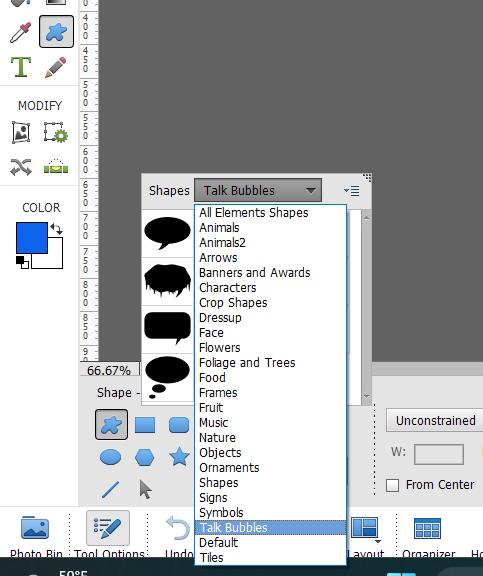483x576 pixels.
Task: Choose the Rectangle shape tool
Action: click(x=145, y=425)
